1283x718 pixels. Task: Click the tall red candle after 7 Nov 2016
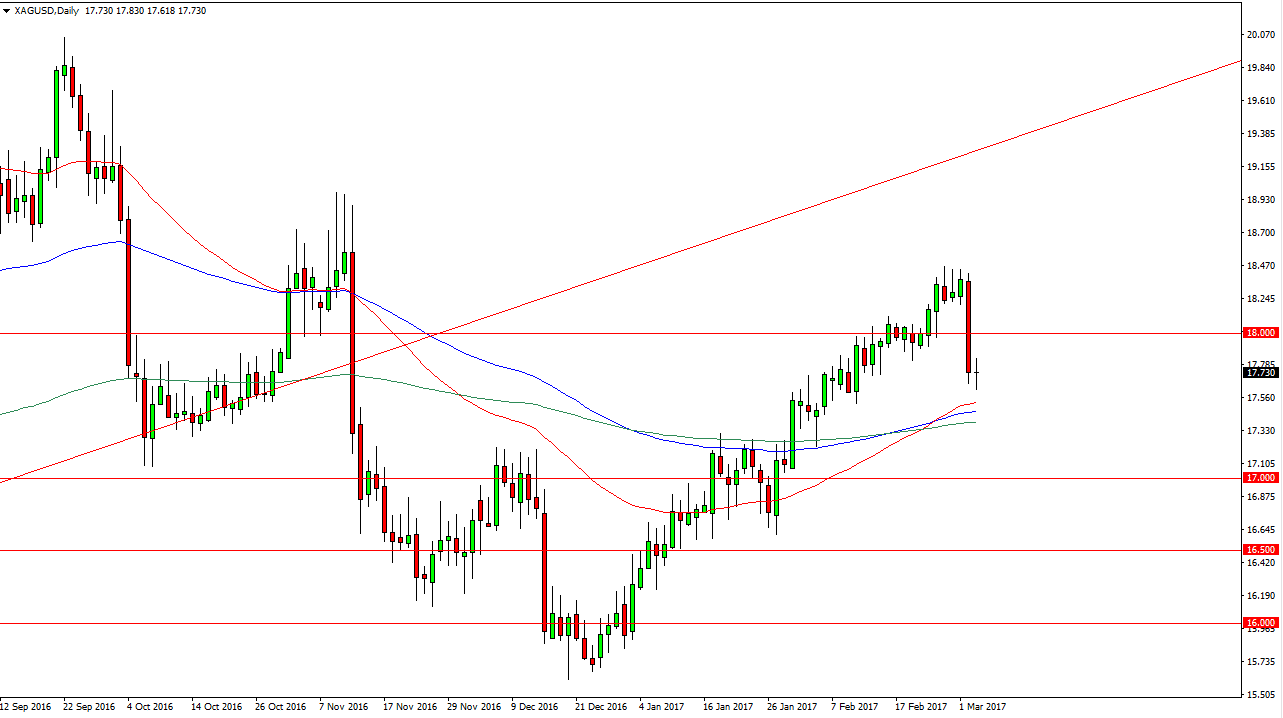(x=352, y=340)
